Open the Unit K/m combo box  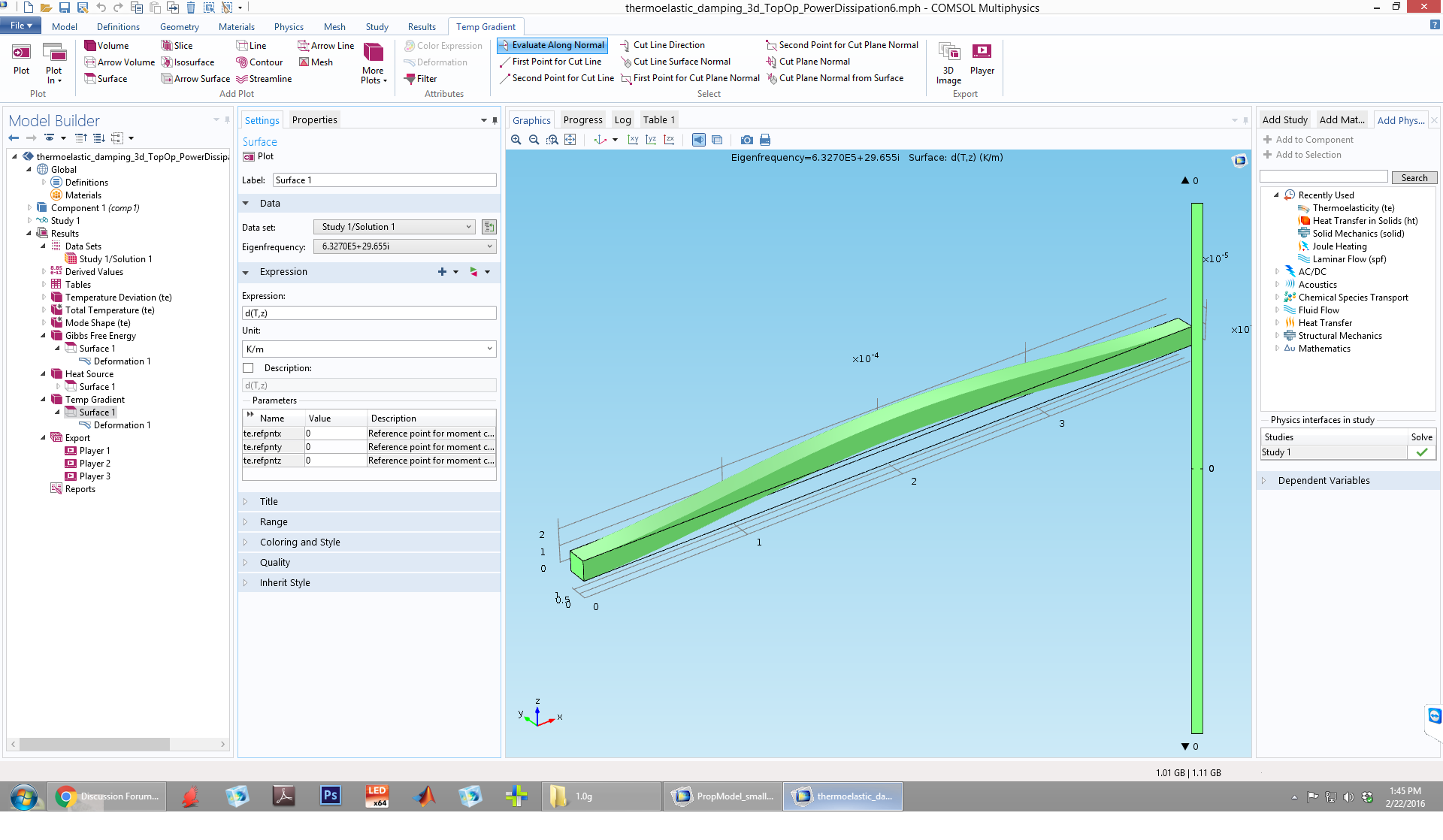click(369, 349)
